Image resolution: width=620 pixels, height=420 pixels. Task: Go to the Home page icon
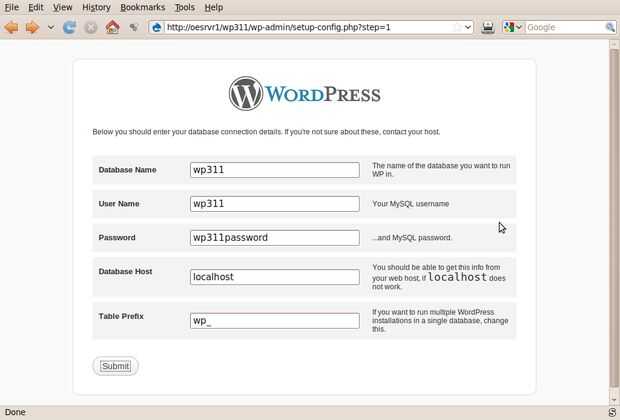click(x=112, y=27)
